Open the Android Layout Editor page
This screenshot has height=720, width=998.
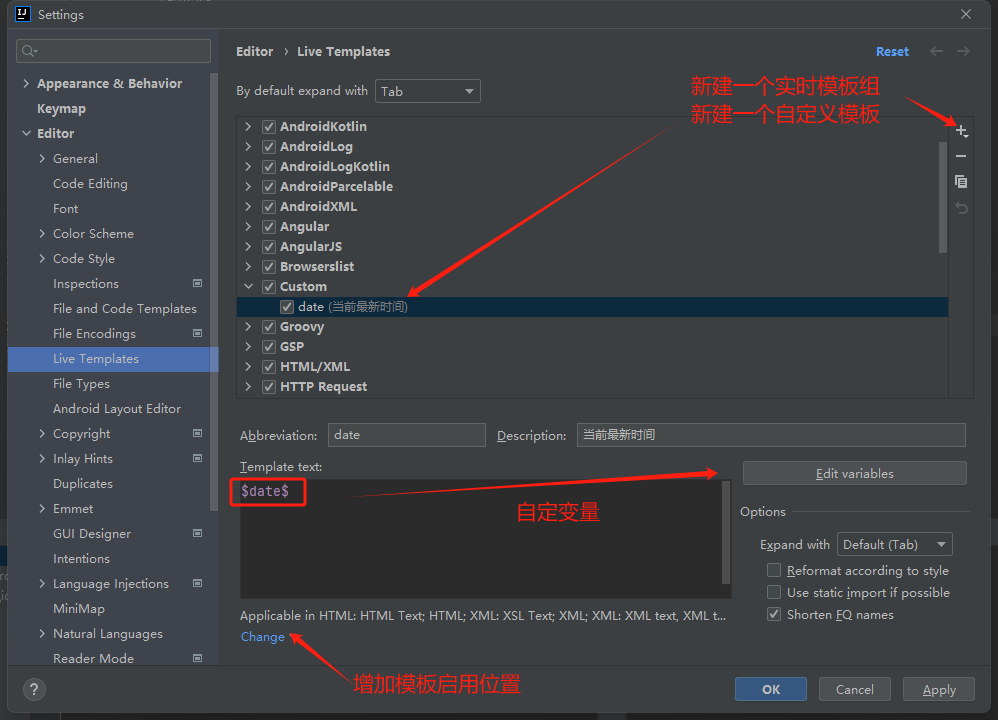[x=117, y=409]
